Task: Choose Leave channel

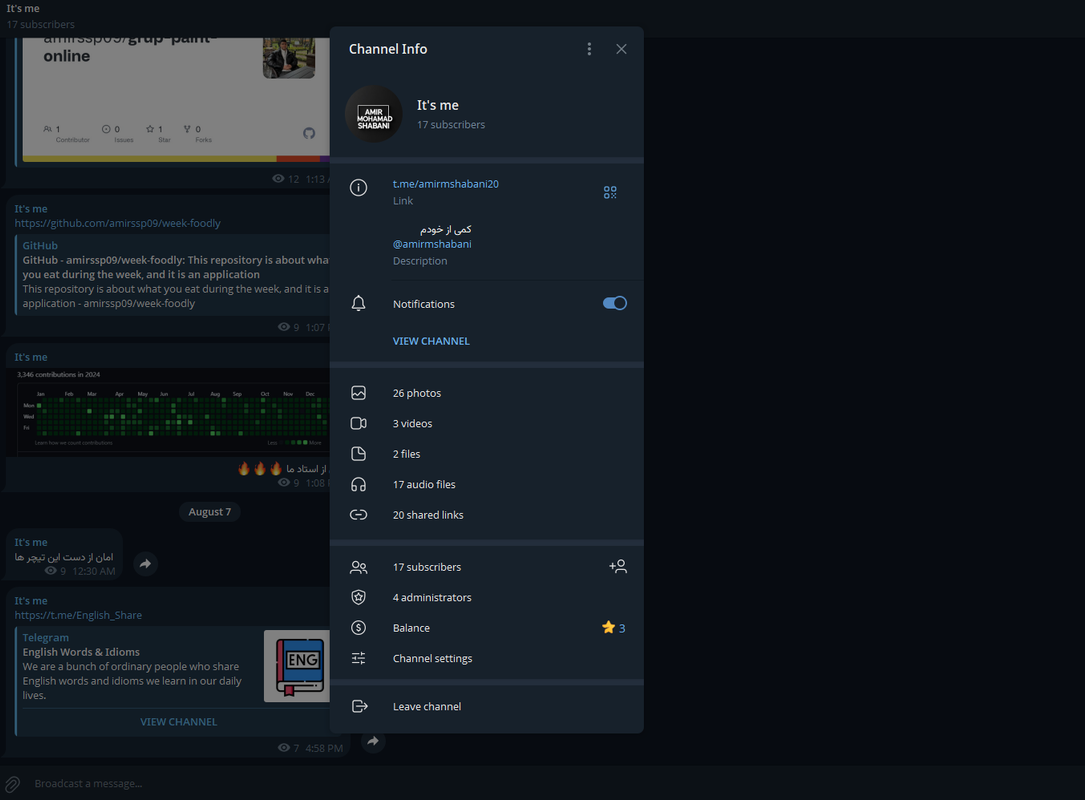Action: pos(486,707)
